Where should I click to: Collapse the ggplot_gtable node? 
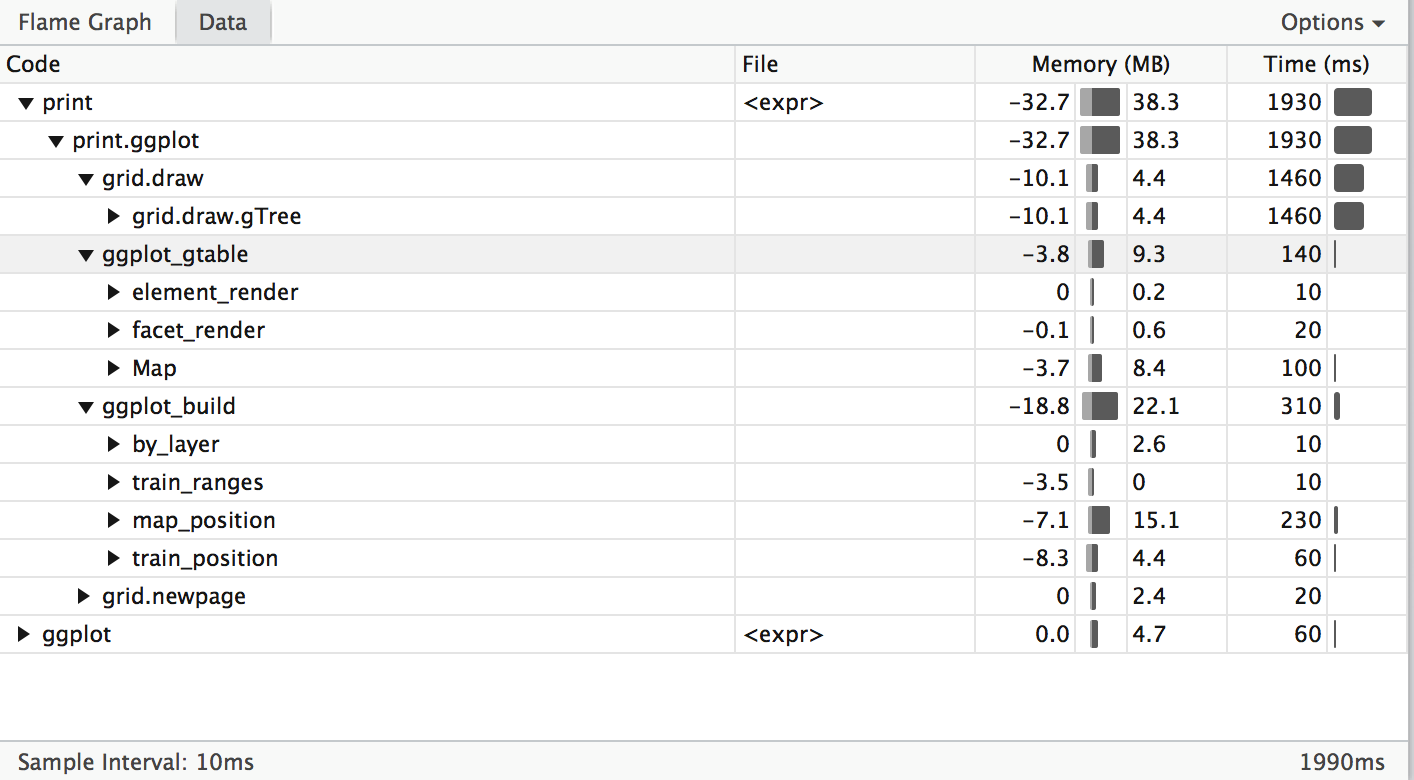click(86, 255)
